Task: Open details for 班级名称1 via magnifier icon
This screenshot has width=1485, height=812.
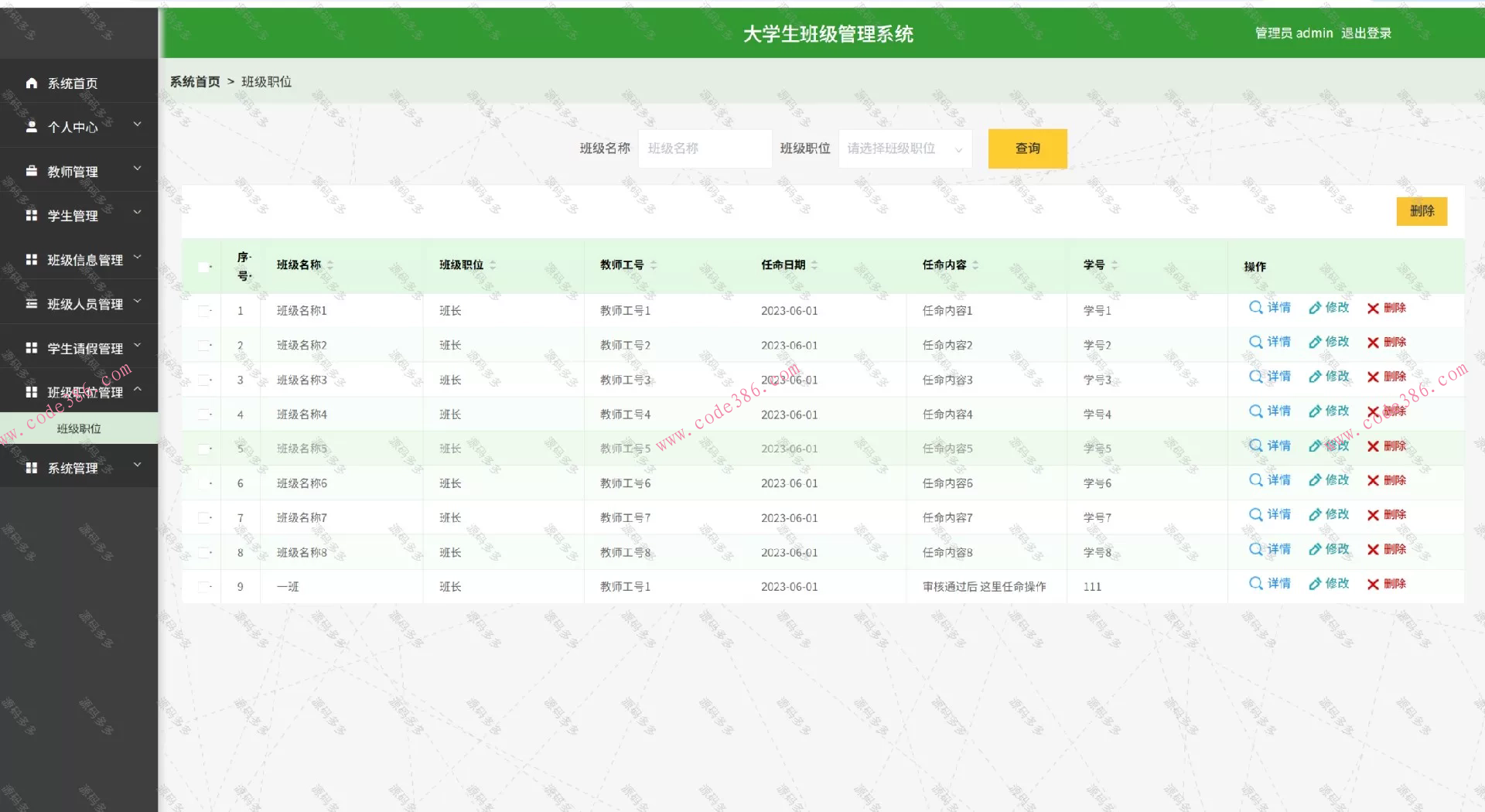Action: (1255, 308)
